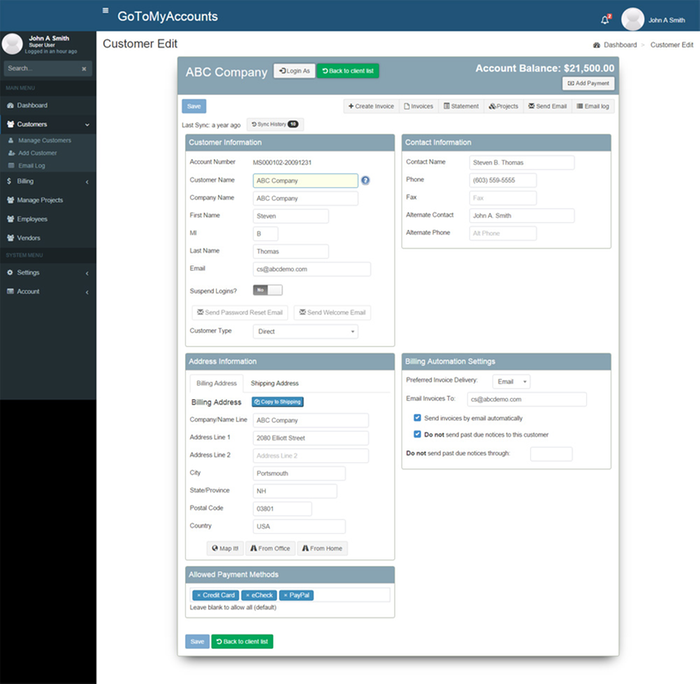This screenshot has height=684, width=700.
Task: Remove the PayPal payment method tag
Action: click(x=285, y=595)
